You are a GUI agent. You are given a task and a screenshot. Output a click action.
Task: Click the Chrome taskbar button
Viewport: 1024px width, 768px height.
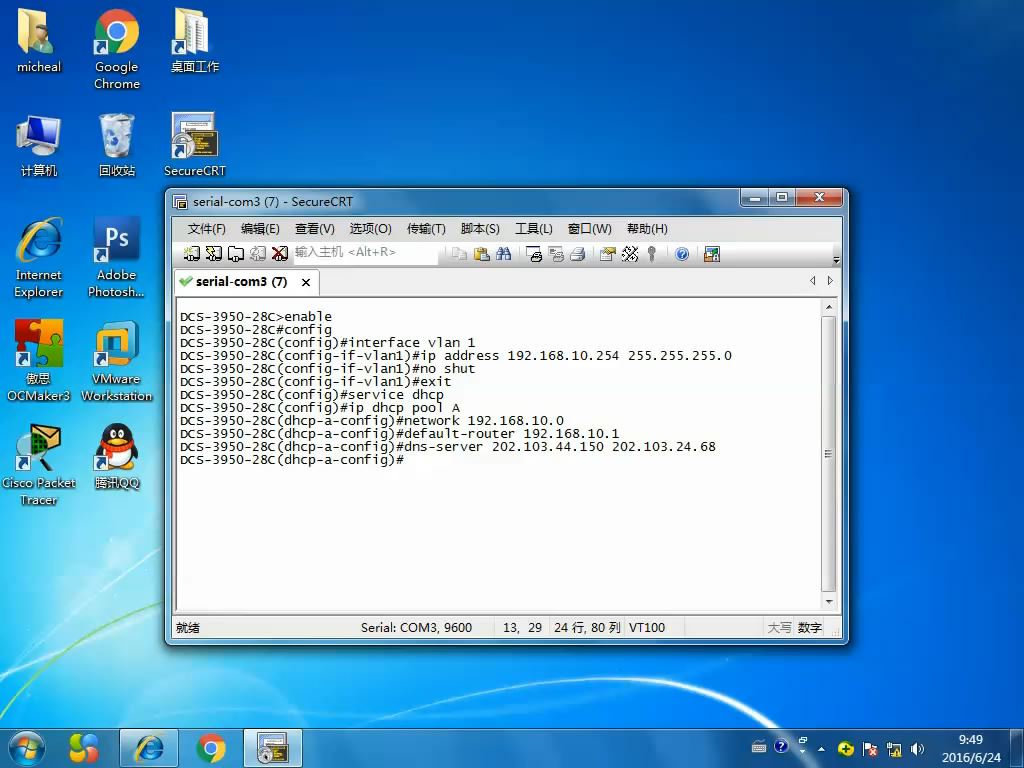pyautogui.click(x=210, y=748)
